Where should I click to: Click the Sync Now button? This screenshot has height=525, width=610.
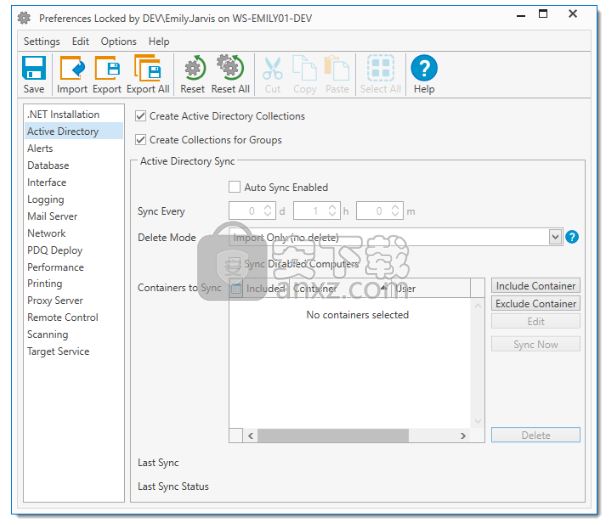coord(535,345)
